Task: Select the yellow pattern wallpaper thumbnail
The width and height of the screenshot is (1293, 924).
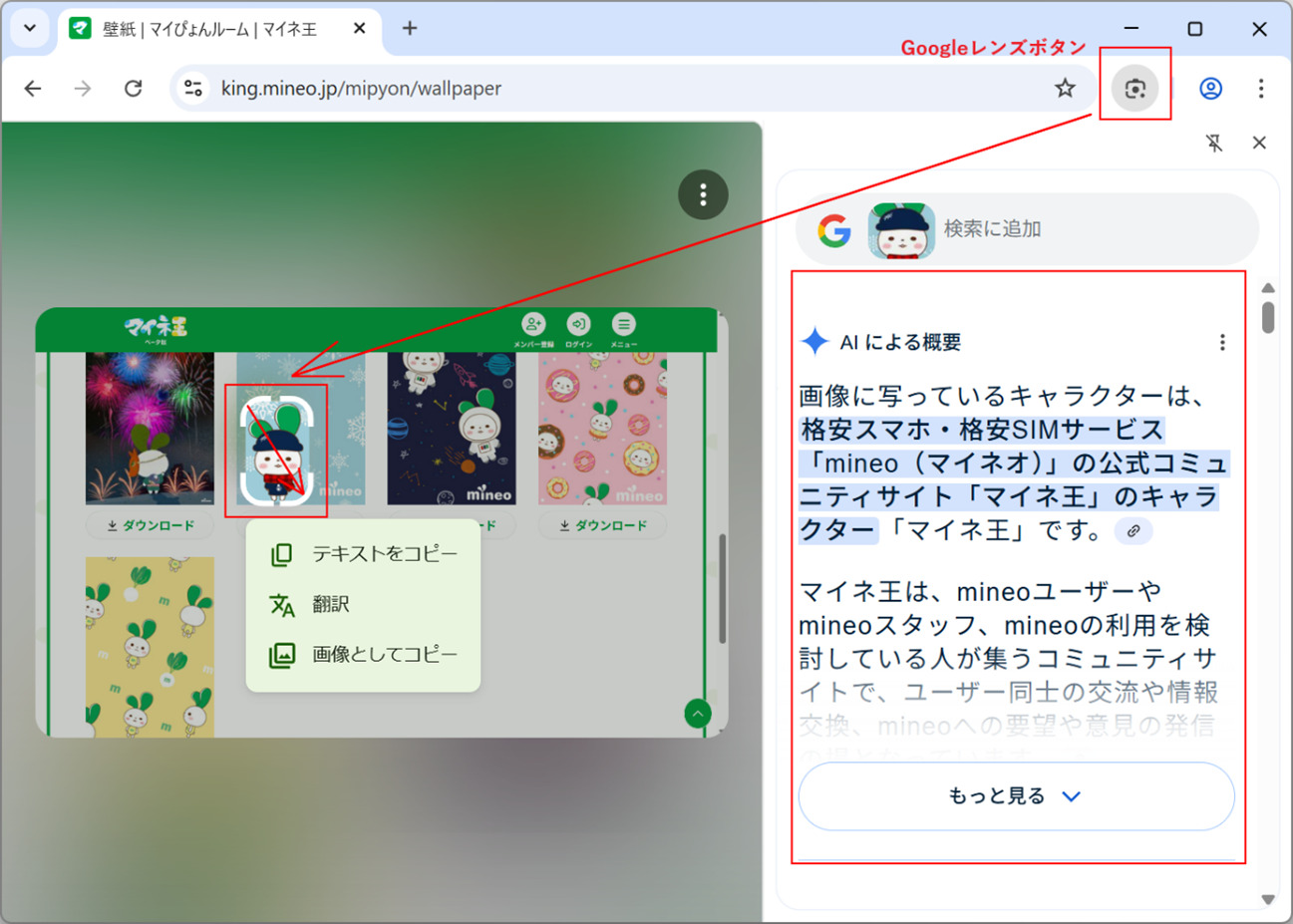Action: (x=150, y=647)
